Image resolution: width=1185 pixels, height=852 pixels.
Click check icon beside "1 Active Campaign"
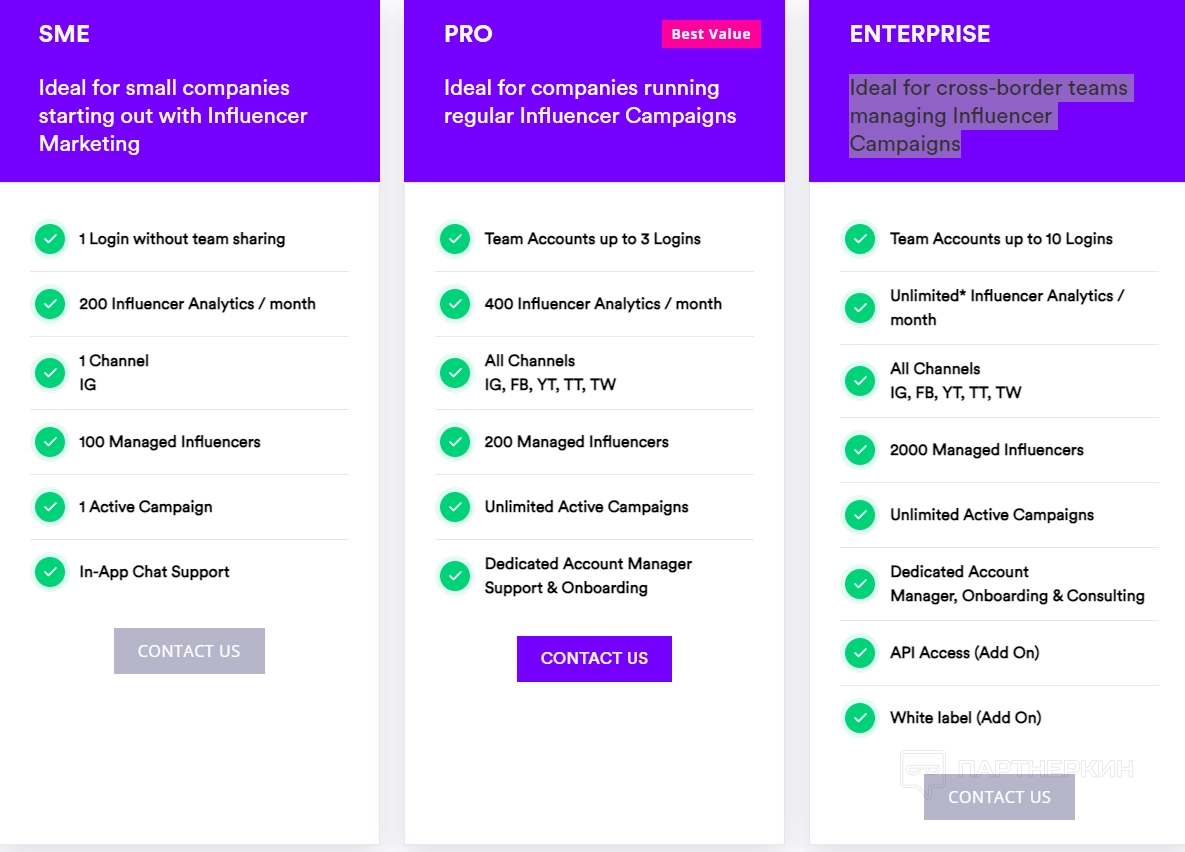pyautogui.click(x=50, y=507)
